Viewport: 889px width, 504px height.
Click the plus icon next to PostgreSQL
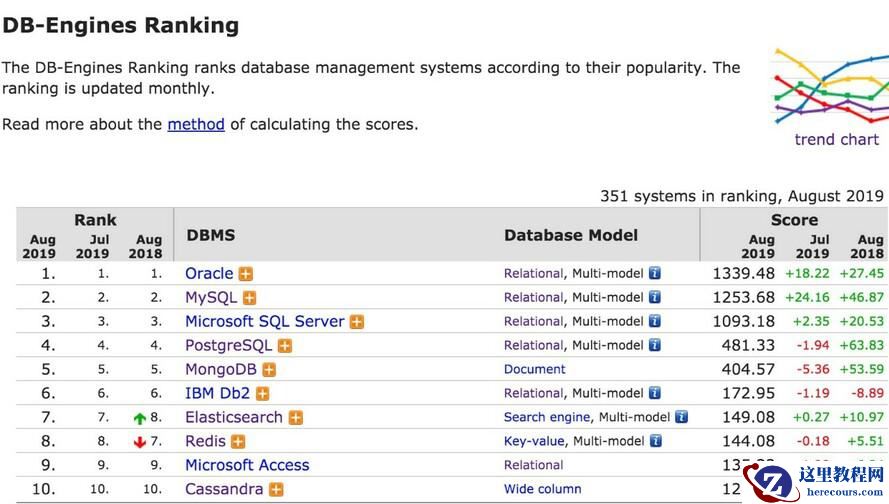tap(285, 346)
